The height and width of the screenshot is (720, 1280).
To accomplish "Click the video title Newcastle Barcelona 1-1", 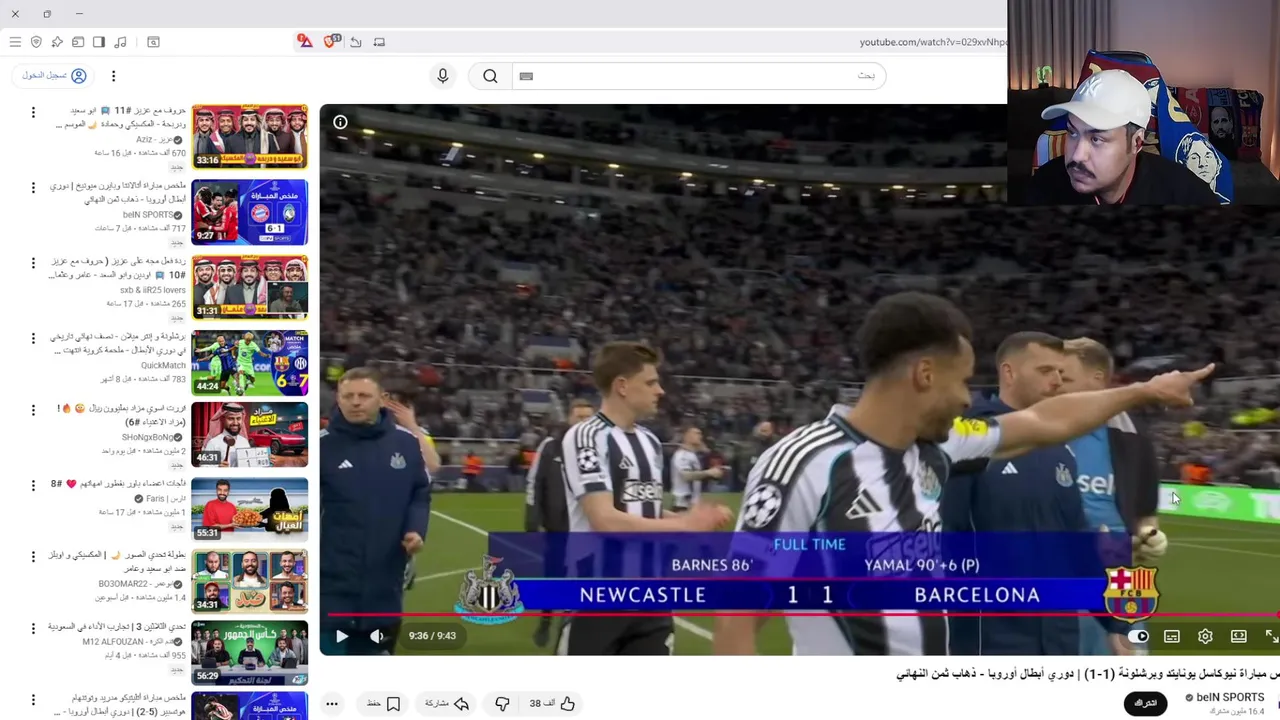I will (1088, 674).
